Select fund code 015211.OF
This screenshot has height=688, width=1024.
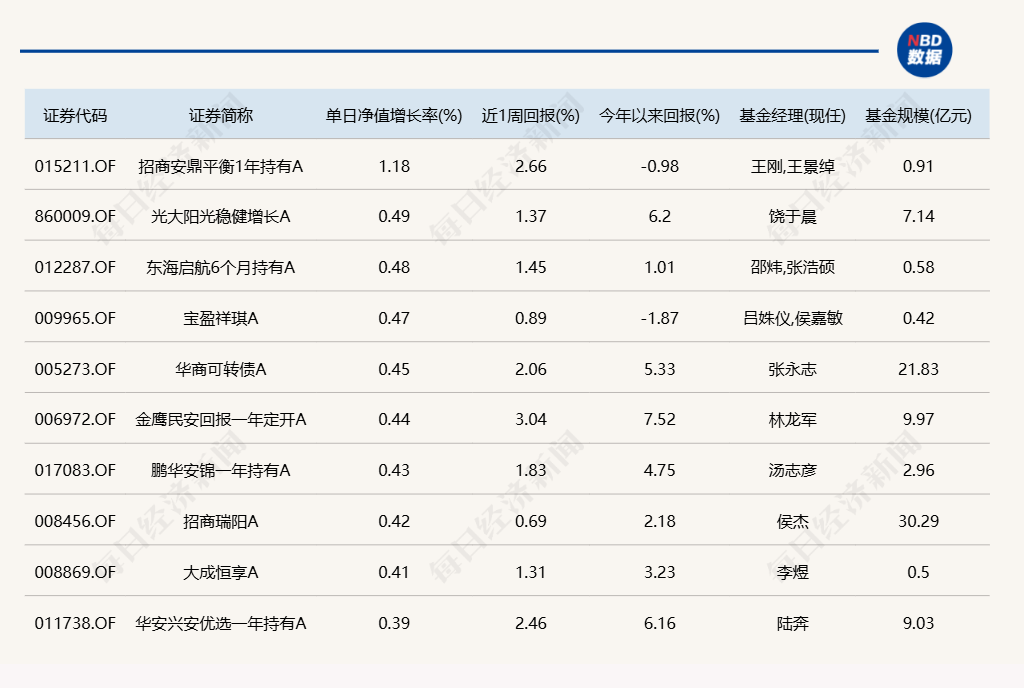[x=75, y=166]
